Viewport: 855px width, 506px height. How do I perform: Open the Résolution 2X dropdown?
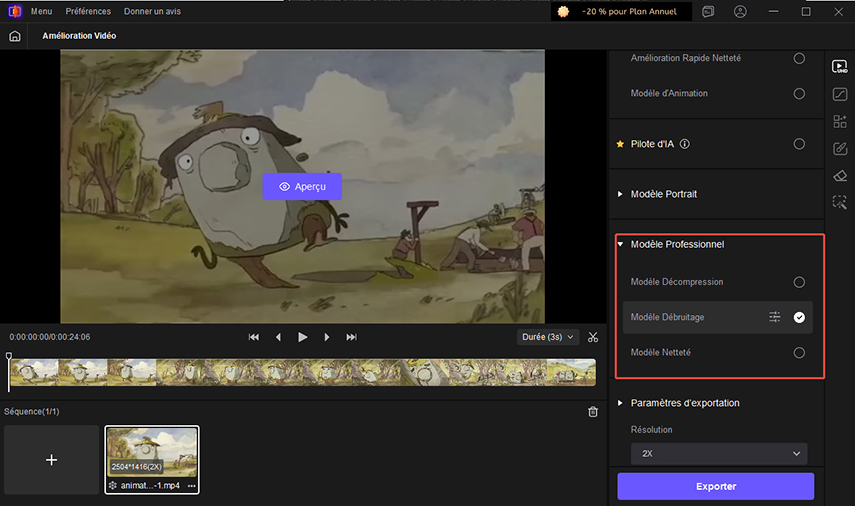pos(720,453)
